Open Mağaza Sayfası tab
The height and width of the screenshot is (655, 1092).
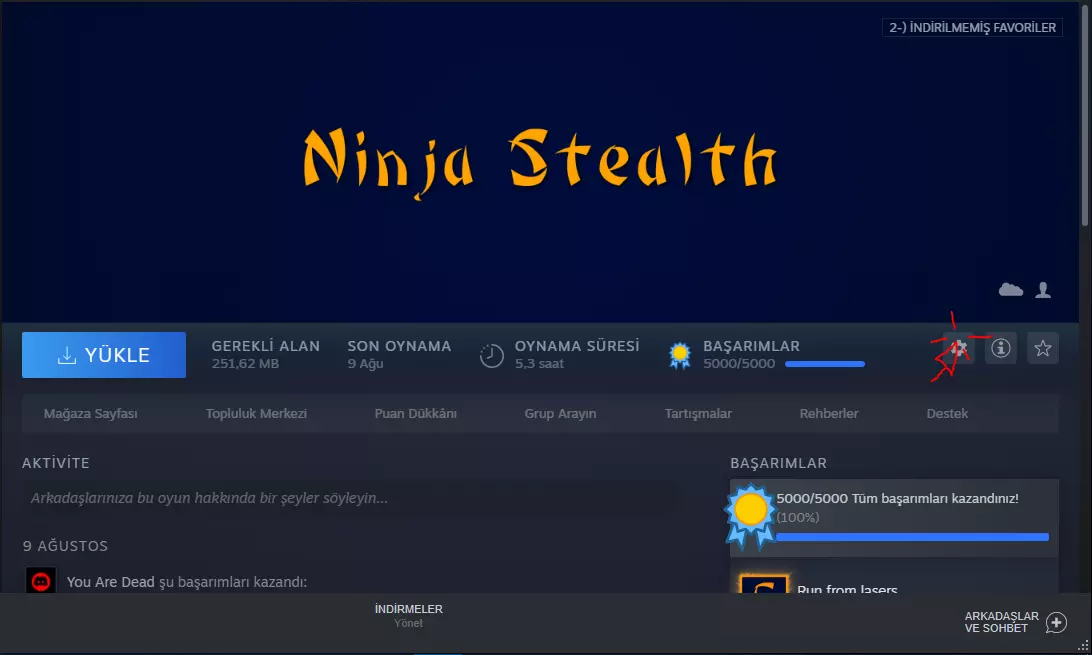(x=91, y=413)
